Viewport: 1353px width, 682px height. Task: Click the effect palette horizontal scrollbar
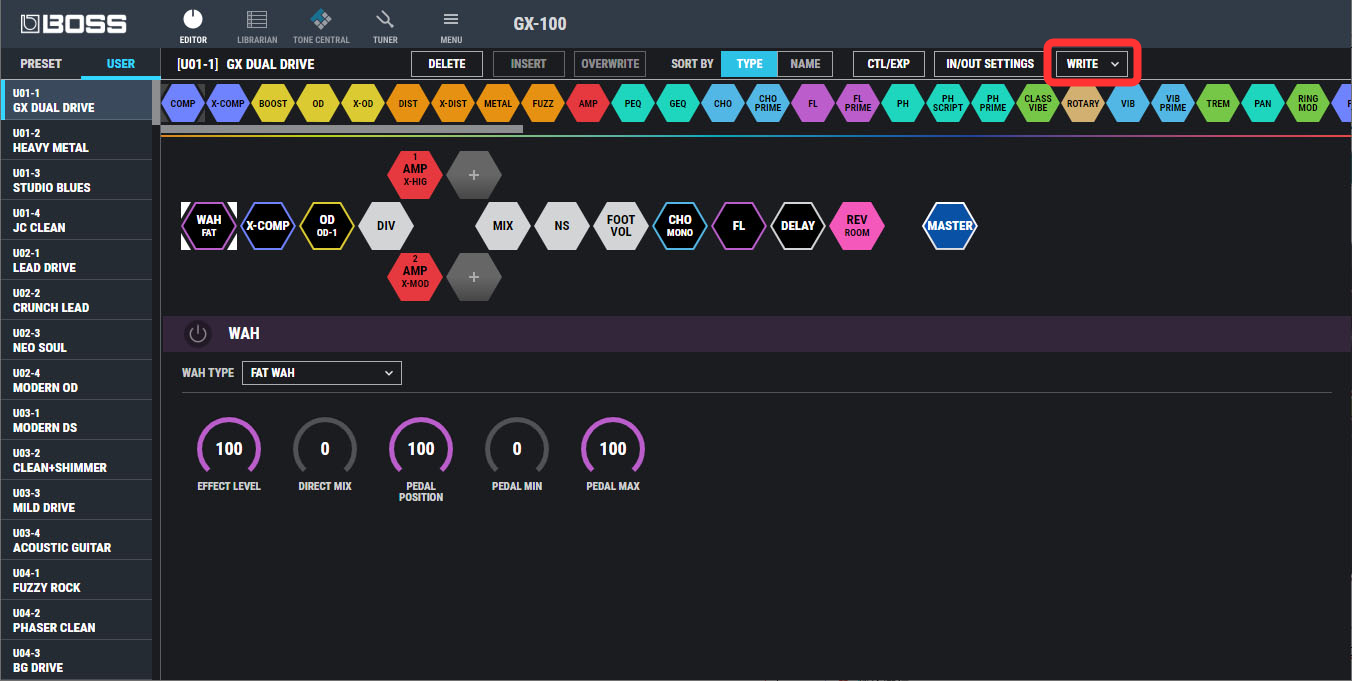pyautogui.click(x=342, y=129)
